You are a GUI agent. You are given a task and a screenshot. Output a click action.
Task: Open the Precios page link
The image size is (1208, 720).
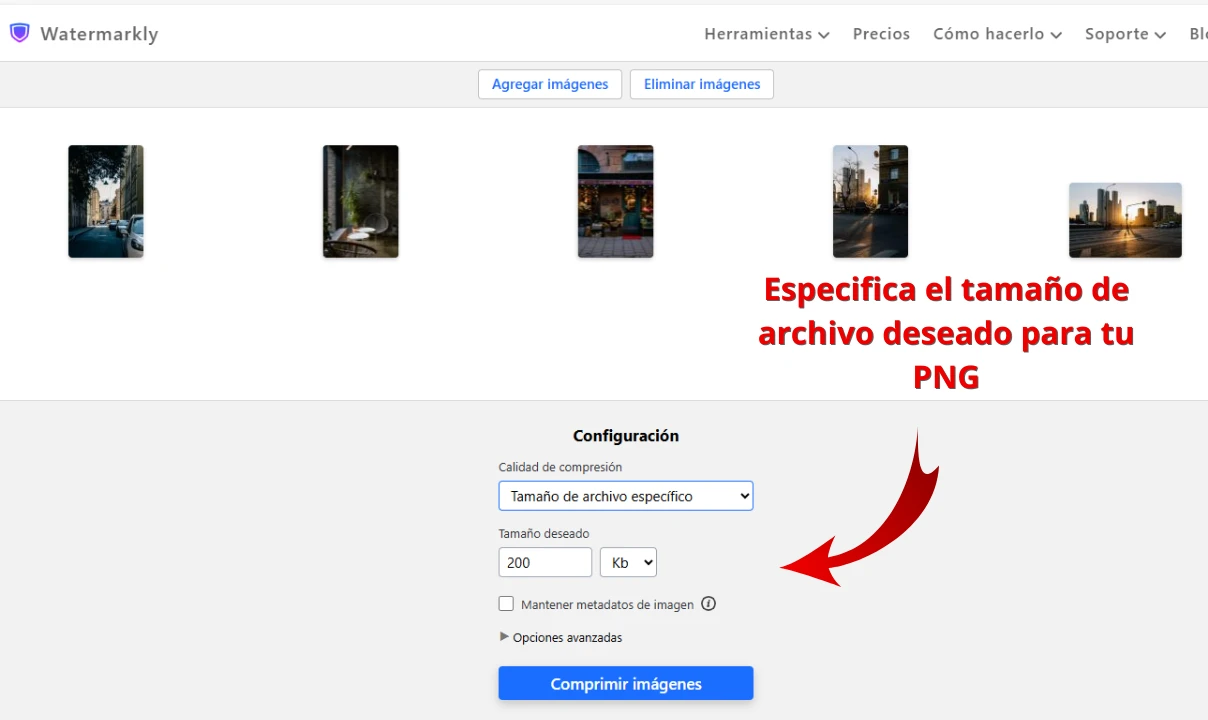[881, 34]
